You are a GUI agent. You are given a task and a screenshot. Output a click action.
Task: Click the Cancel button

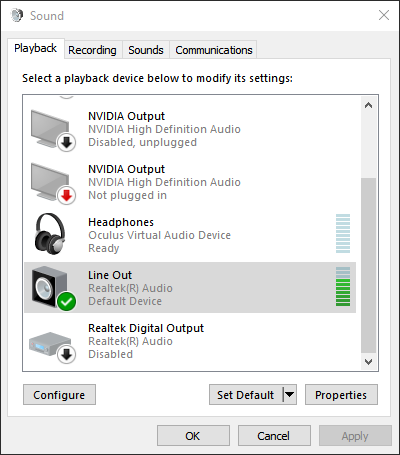point(274,436)
